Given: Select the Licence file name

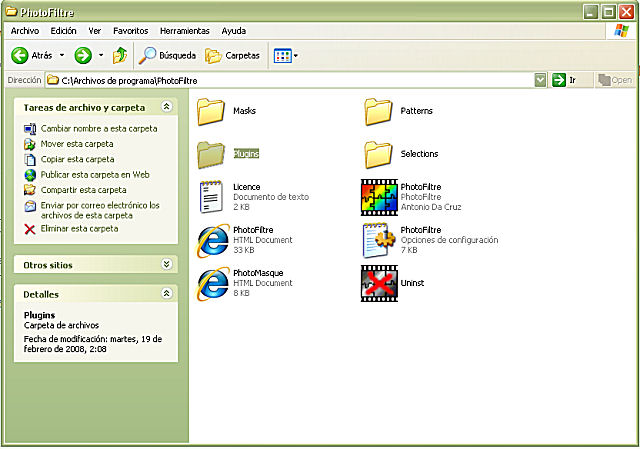Looking at the screenshot, I should (247, 187).
